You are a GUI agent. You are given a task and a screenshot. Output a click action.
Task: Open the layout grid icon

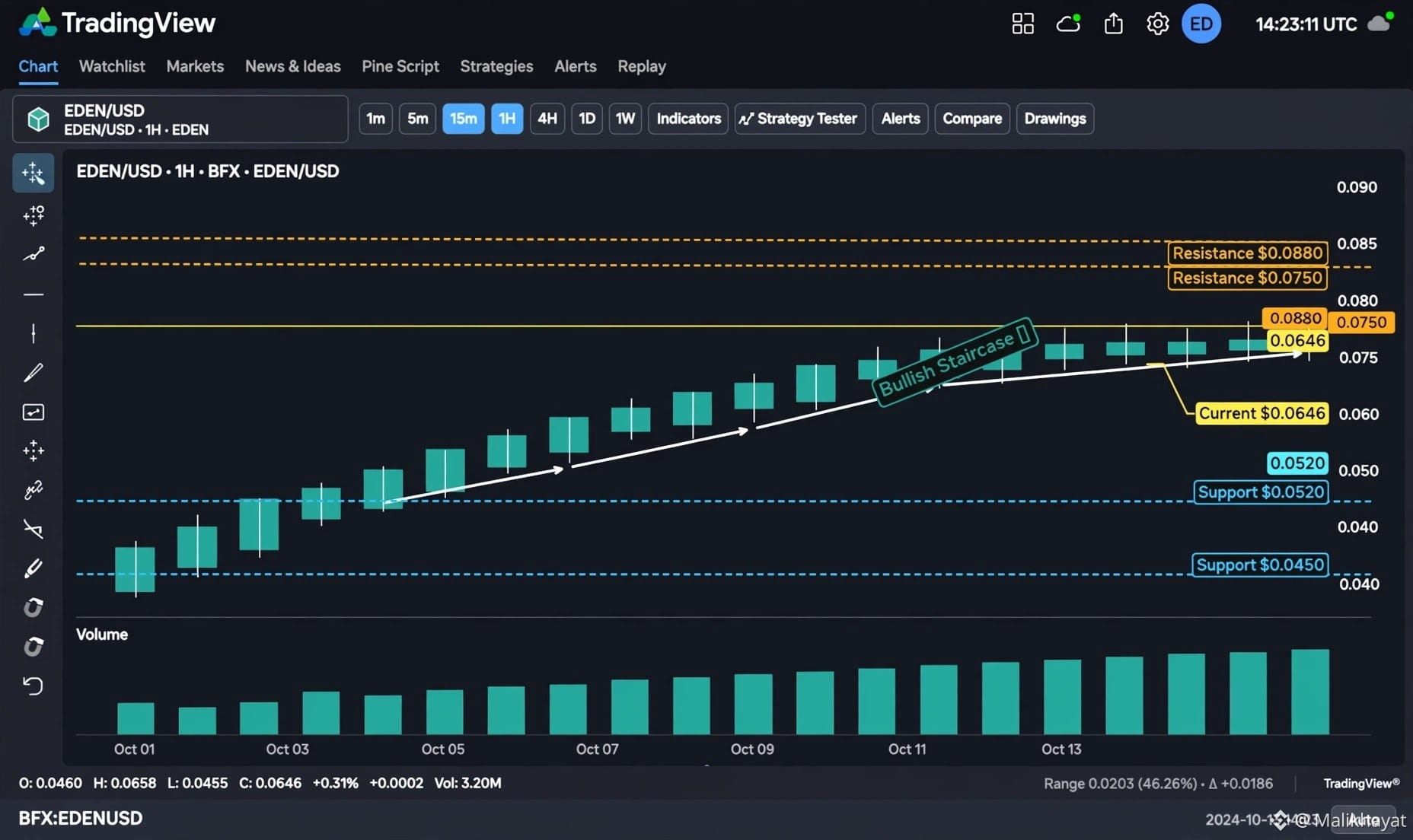coord(1022,24)
